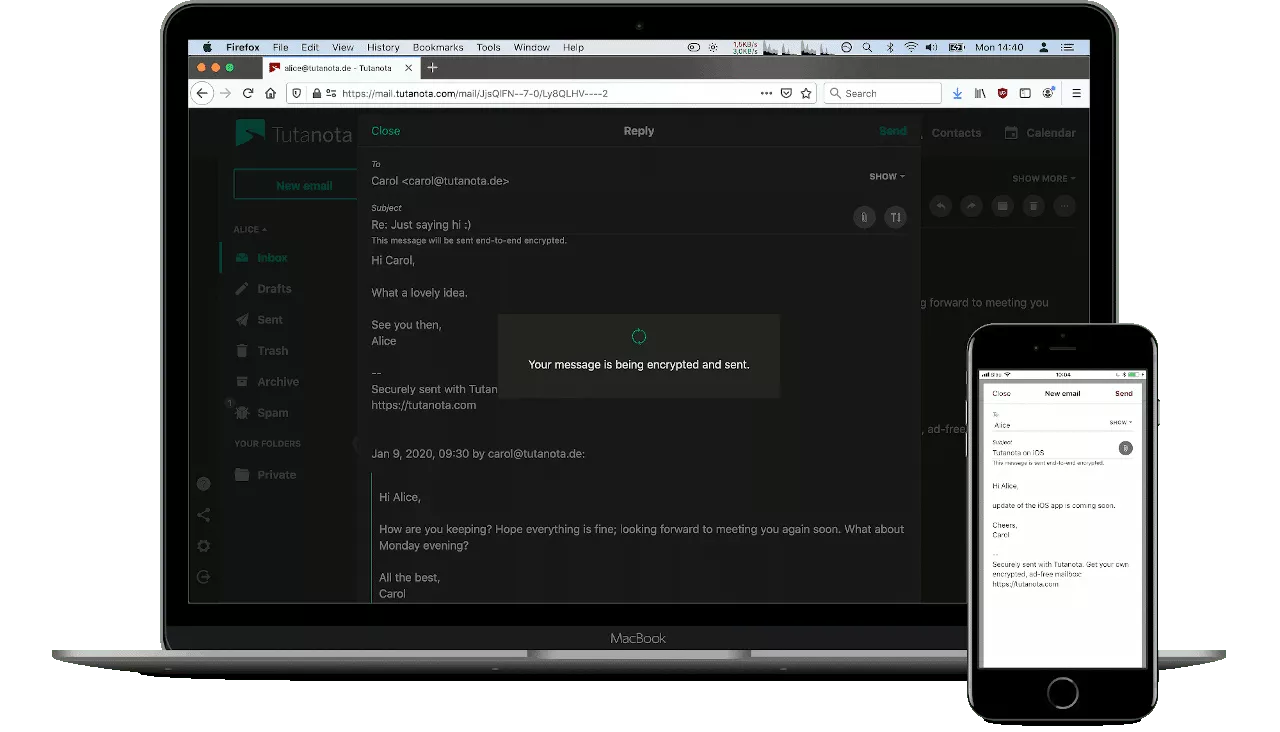Screen dimensions: 1280x732
Task: Click the logout icon in sidebar
Action: point(204,577)
